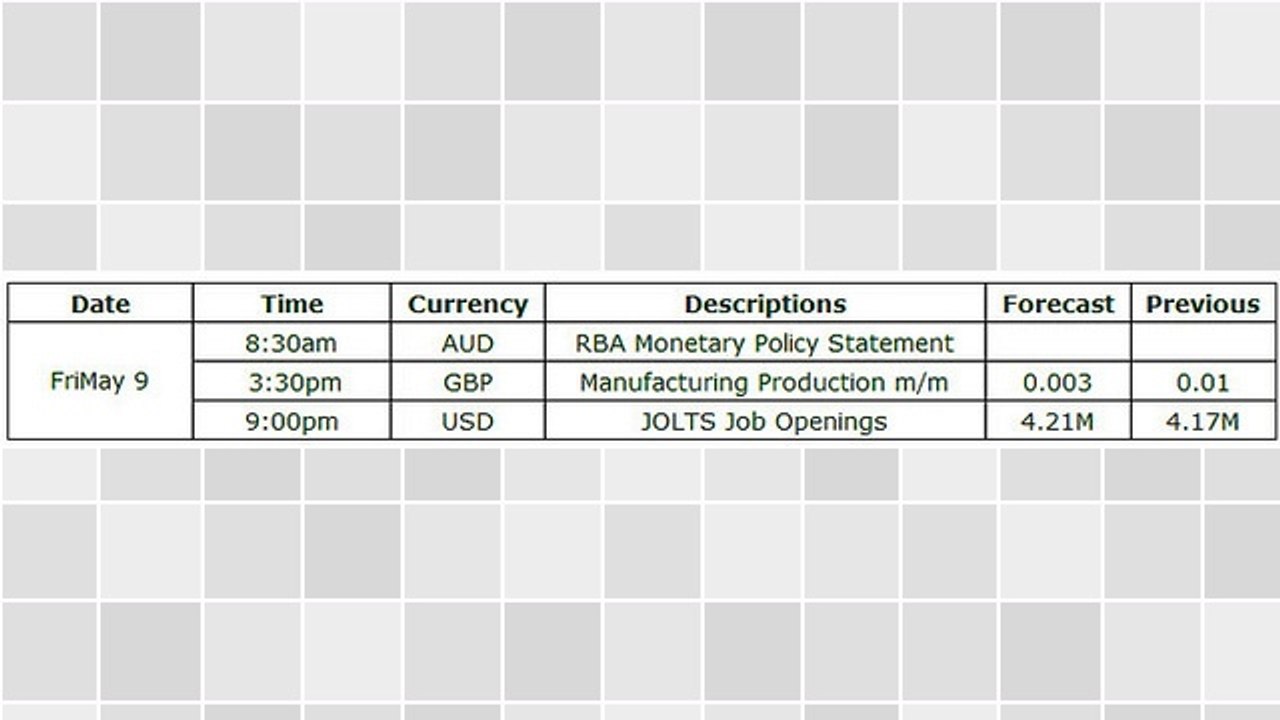Click the 3:30pm time cell

click(x=292, y=382)
